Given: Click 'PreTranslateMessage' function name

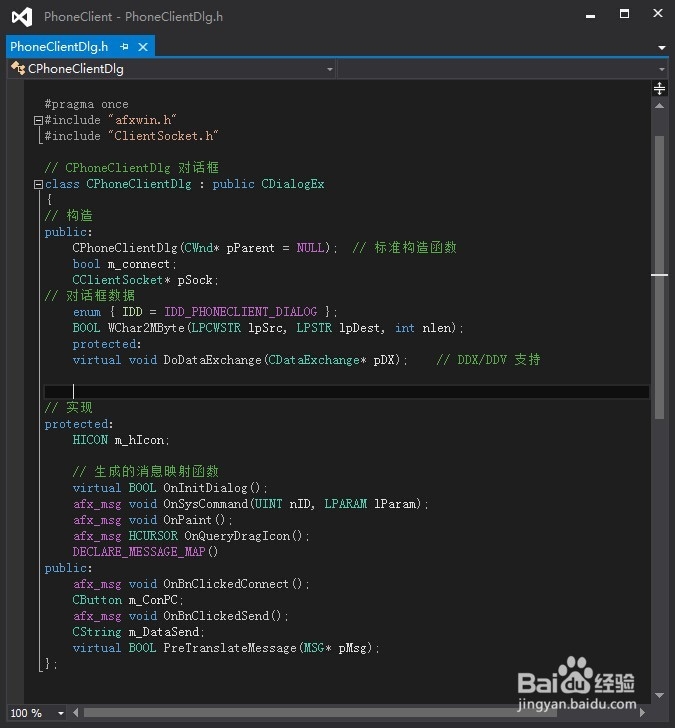Looking at the screenshot, I should pos(230,648).
